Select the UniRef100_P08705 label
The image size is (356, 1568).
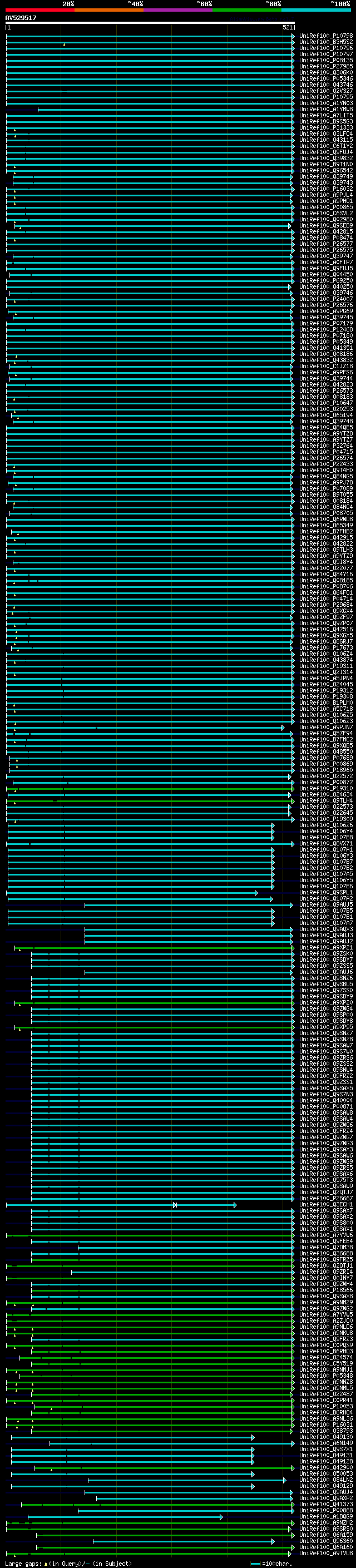(x=326, y=513)
